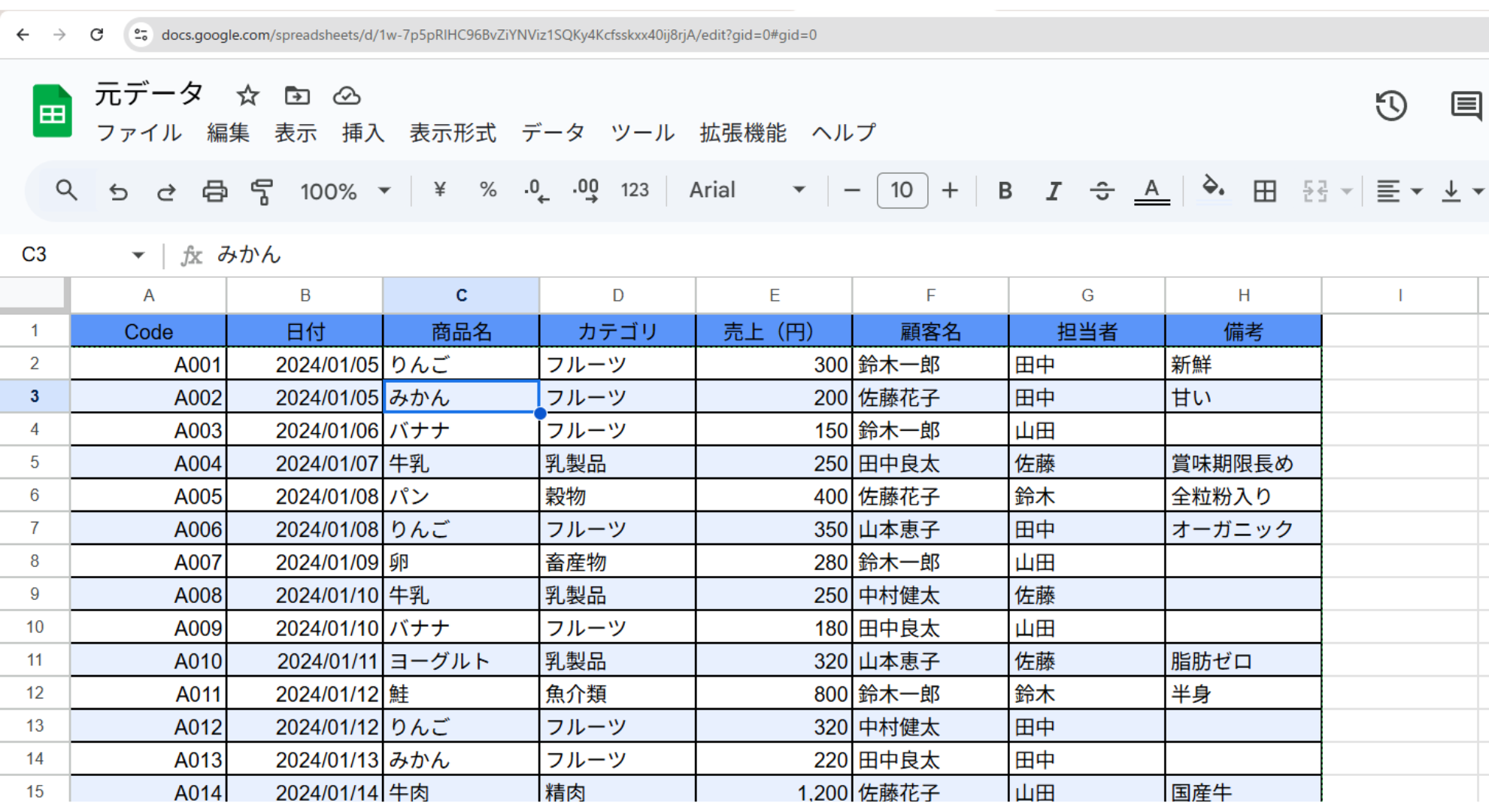1489x812 pixels.
Task: Format as percent with % button
Action: 488,190
